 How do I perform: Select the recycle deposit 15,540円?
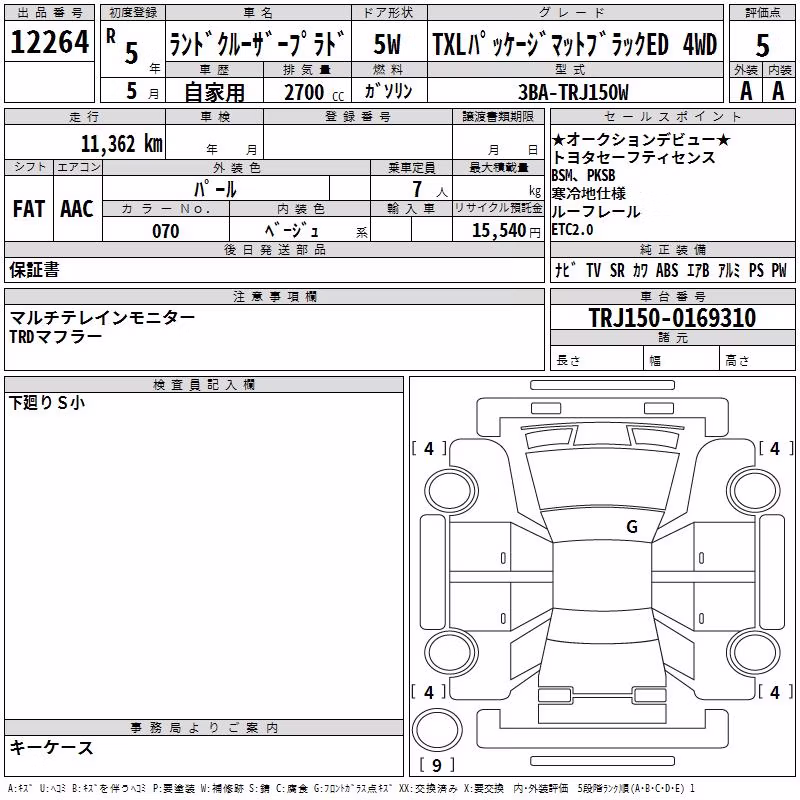pos(506,231)
